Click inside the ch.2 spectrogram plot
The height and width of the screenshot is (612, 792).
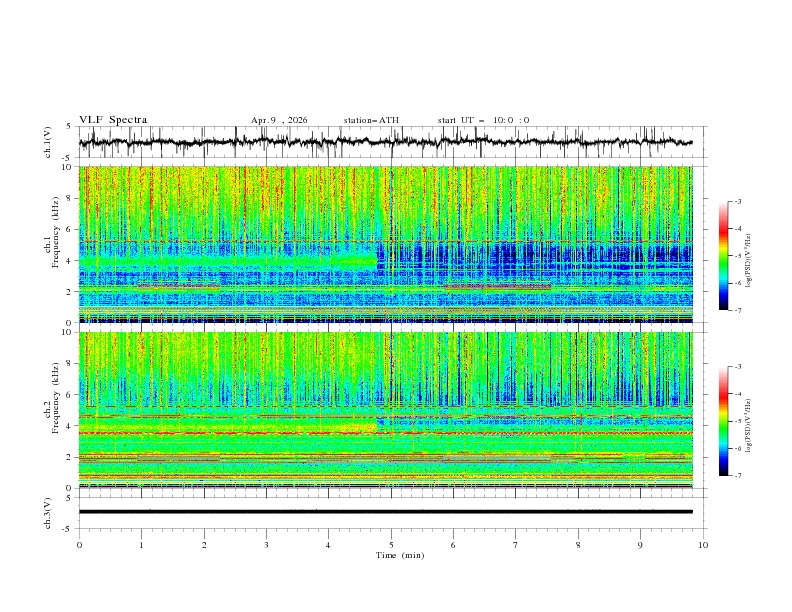(x=386, y=410)
